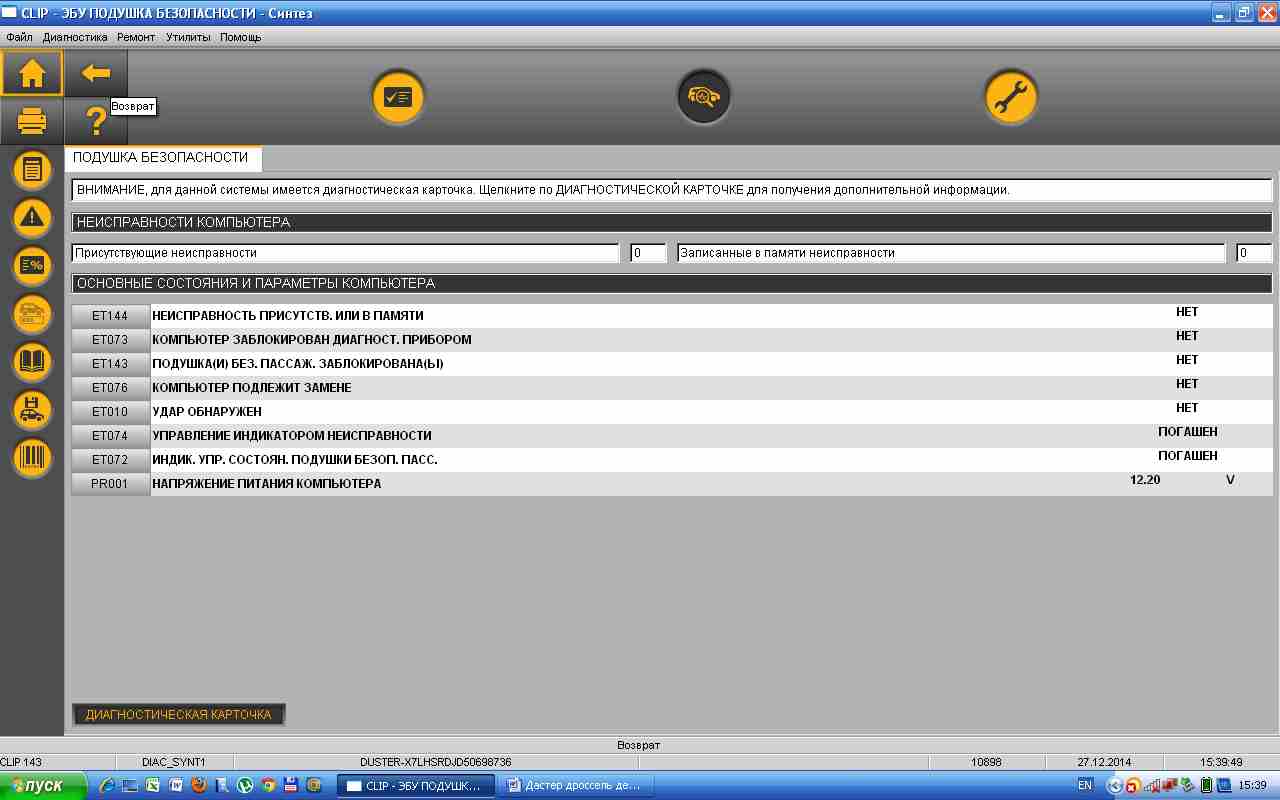Open the Диагностика menu
Image resolution: width=1280 pixels, height=800 pixels.
point(75,37)
